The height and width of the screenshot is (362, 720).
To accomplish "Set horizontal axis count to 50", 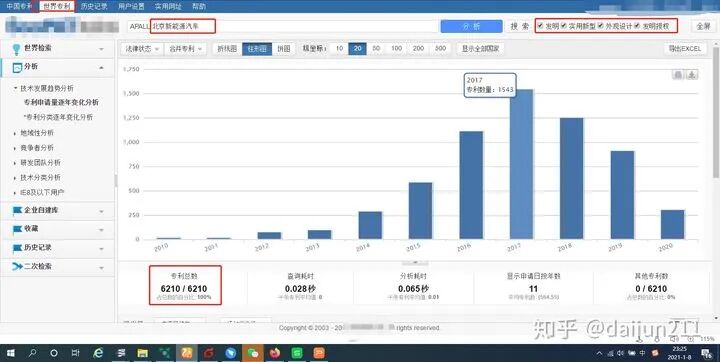I will [376, 48].
